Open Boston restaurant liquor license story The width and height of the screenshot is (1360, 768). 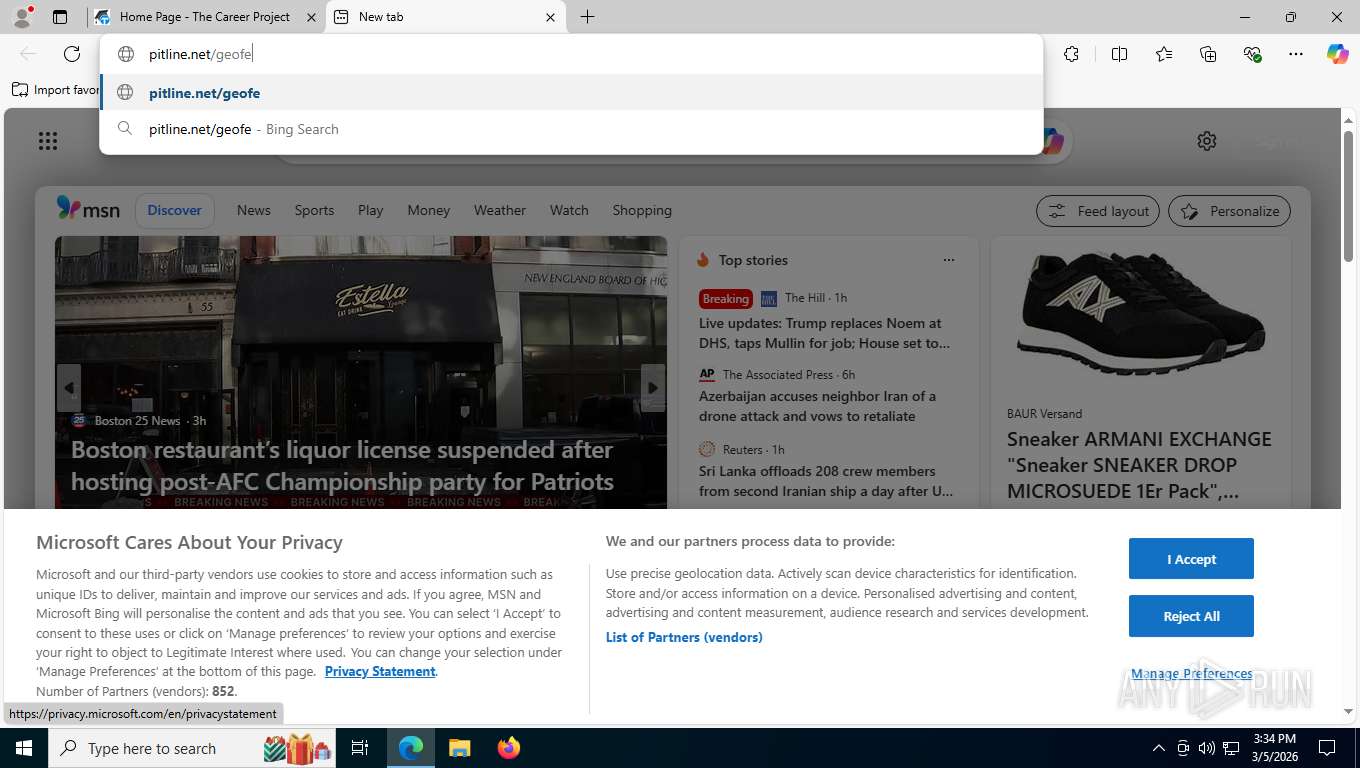point(342,465)
